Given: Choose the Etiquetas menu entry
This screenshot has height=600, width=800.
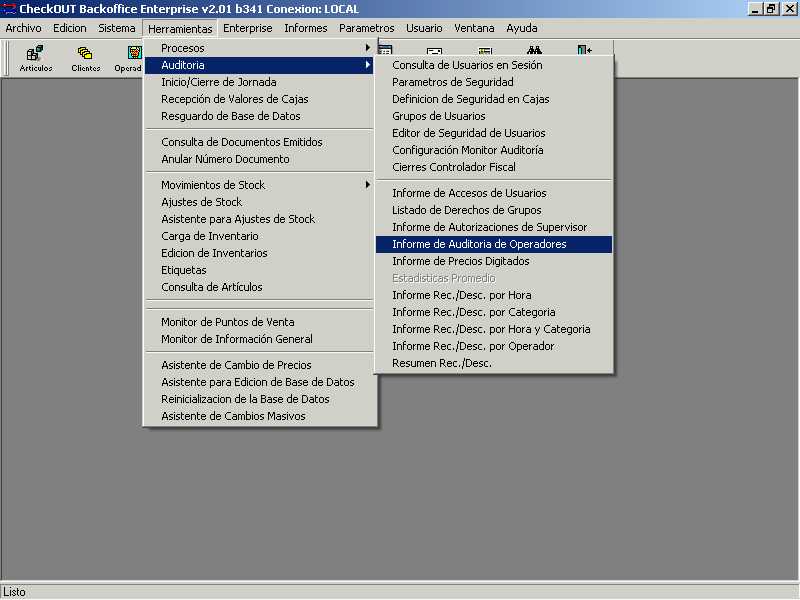Looking at the screenshot, I should [x=260, y=270].
